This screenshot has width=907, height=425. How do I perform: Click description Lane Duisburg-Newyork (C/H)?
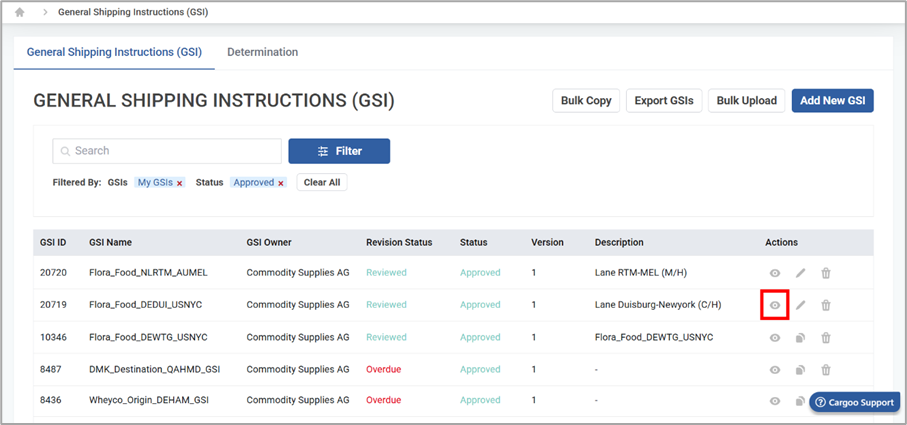658,305
